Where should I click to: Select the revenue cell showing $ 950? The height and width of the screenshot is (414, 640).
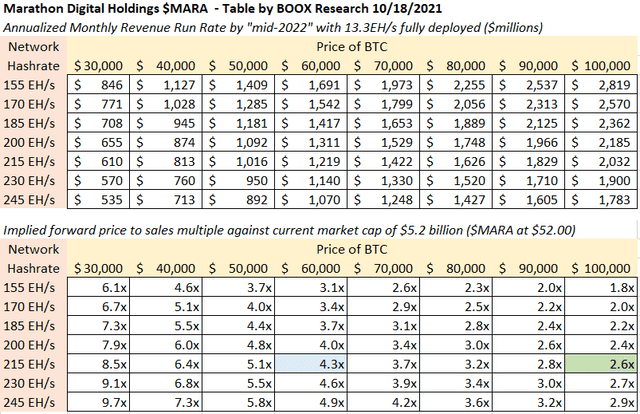coord(238,180)
